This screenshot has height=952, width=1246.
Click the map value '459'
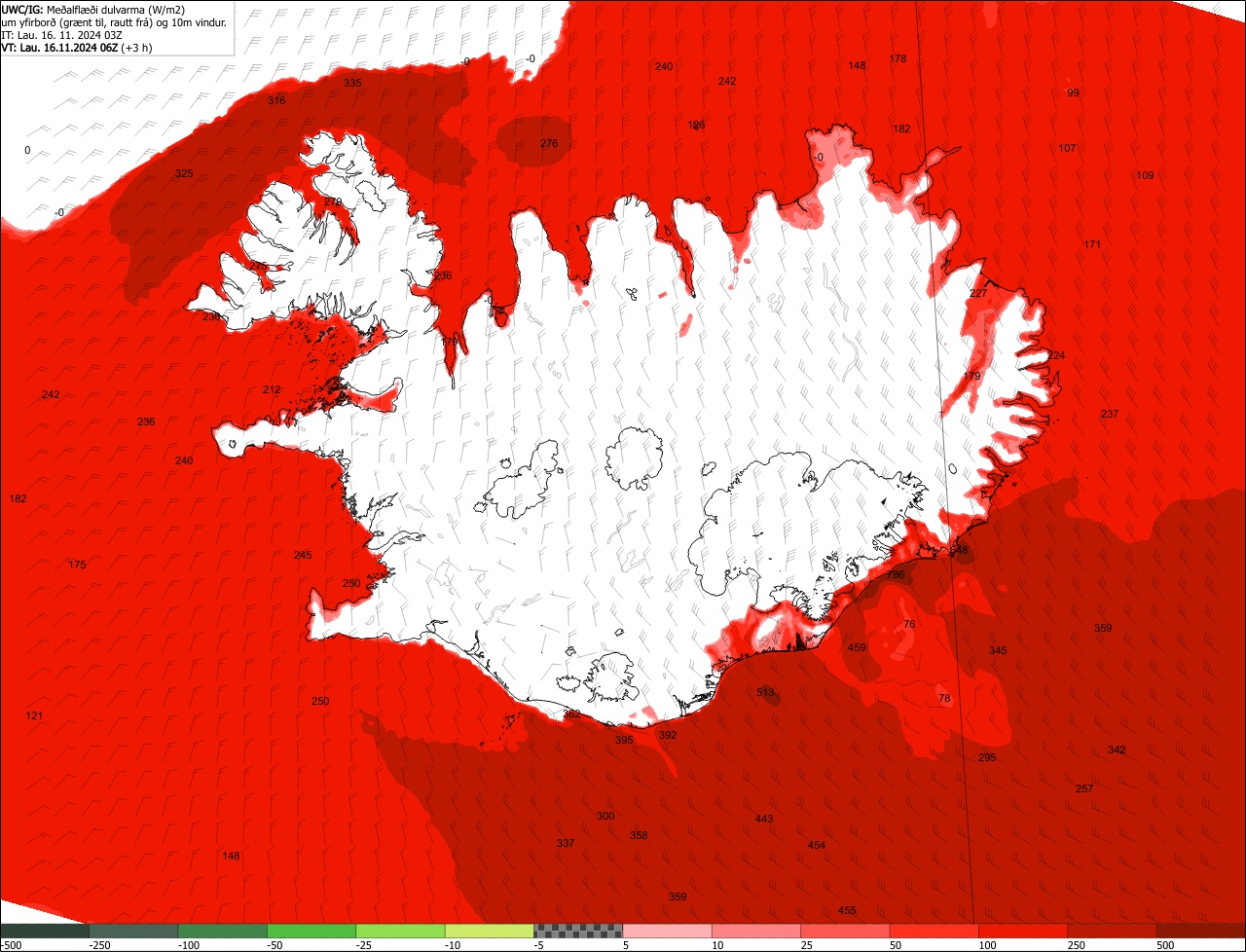point(857,647)
